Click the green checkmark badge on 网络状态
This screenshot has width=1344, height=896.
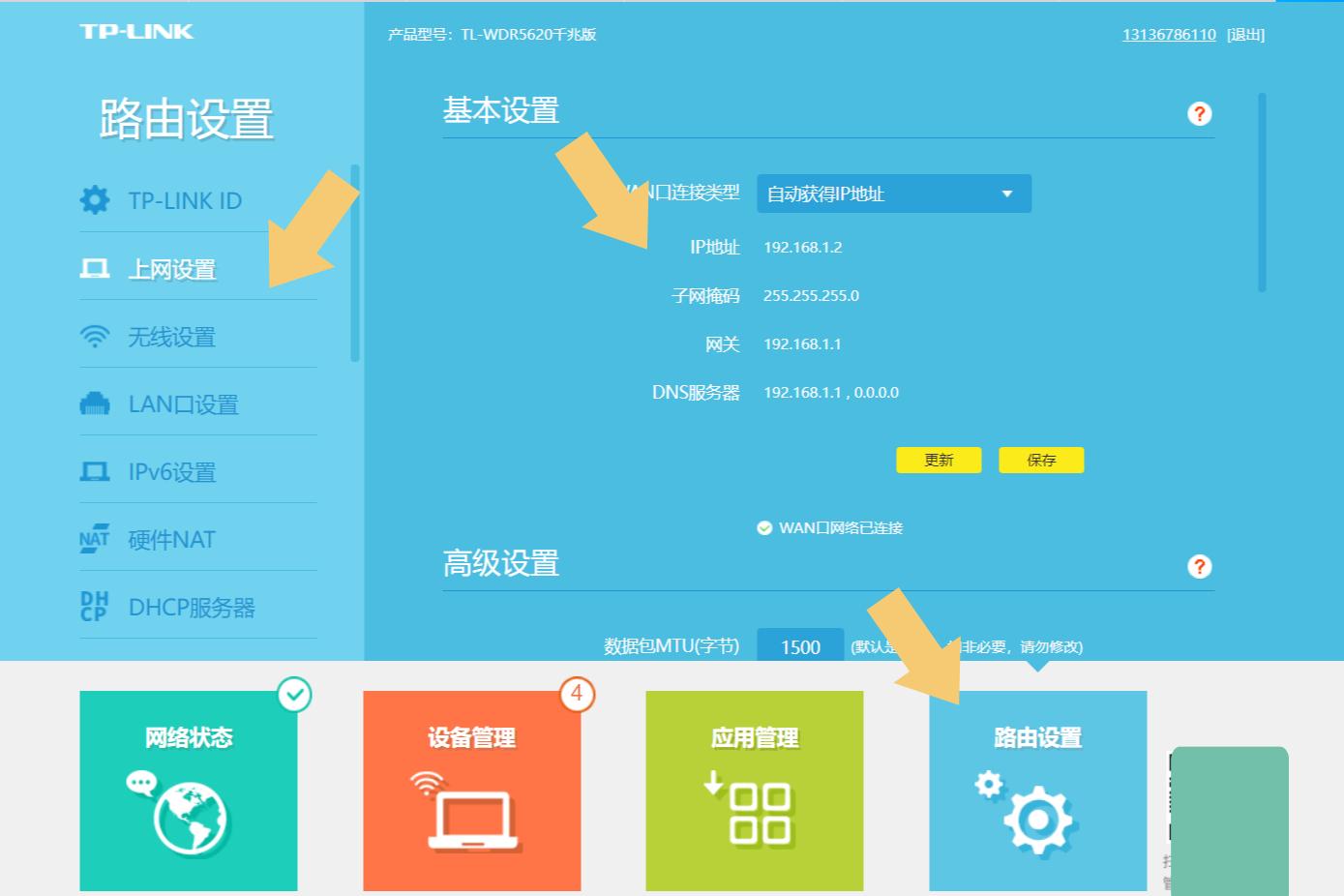295,694
